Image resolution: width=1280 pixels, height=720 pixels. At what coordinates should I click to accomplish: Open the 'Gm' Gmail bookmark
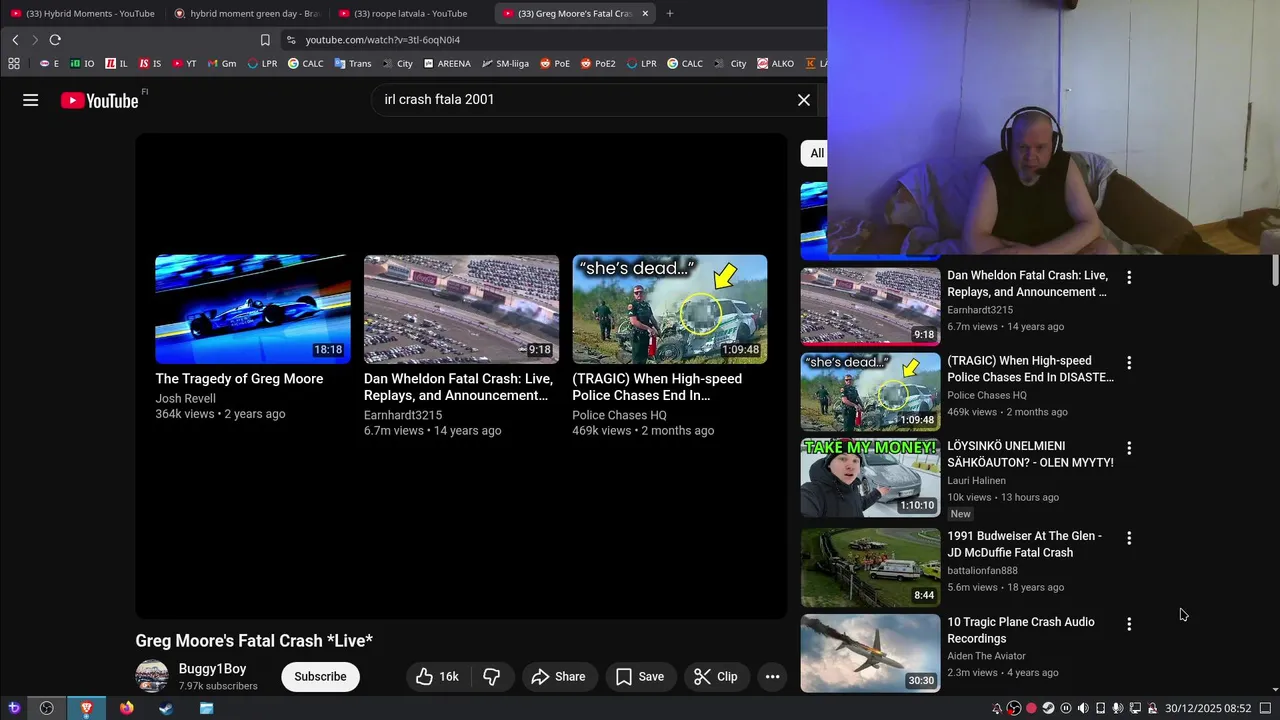[x=222, y=63]
